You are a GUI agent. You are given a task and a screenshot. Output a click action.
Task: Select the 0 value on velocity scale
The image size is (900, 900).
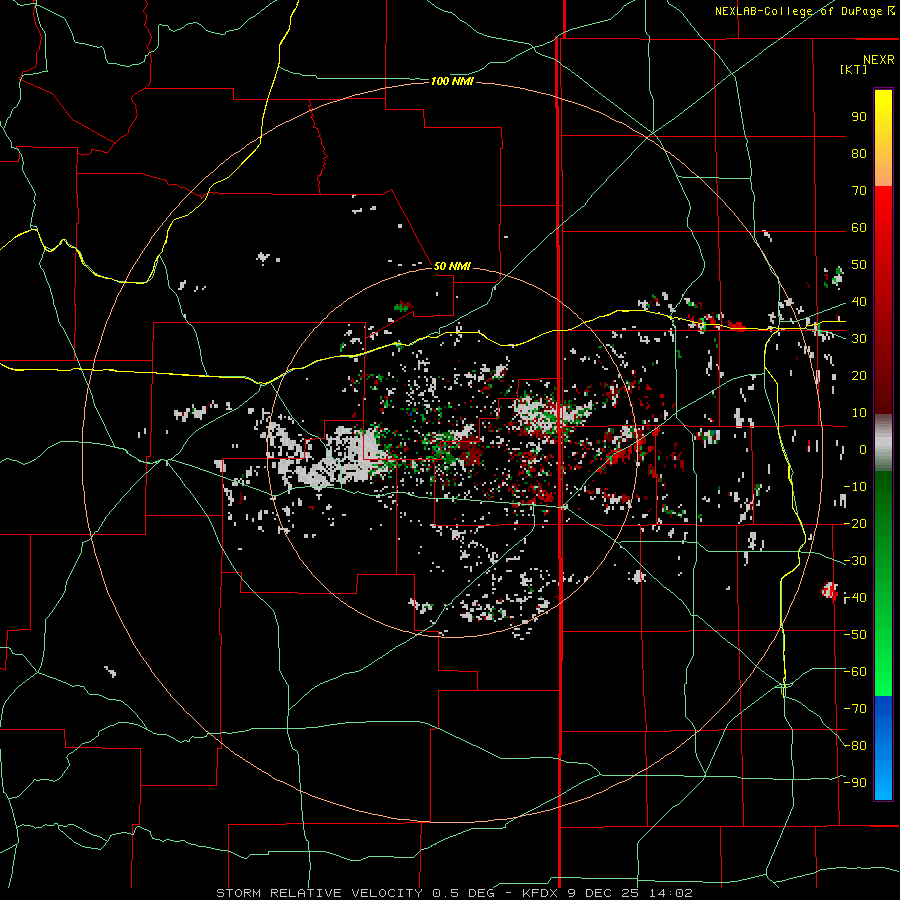[863, 449]
